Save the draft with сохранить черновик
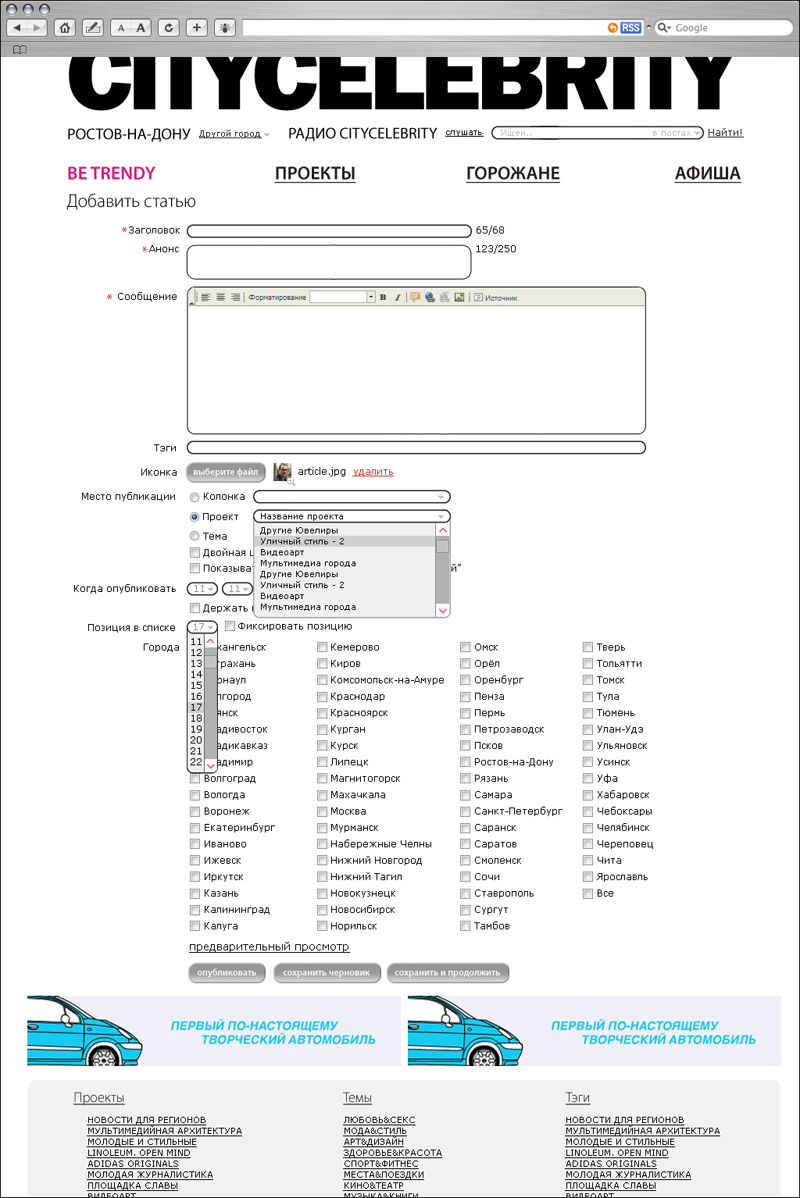 pos(326,973)
